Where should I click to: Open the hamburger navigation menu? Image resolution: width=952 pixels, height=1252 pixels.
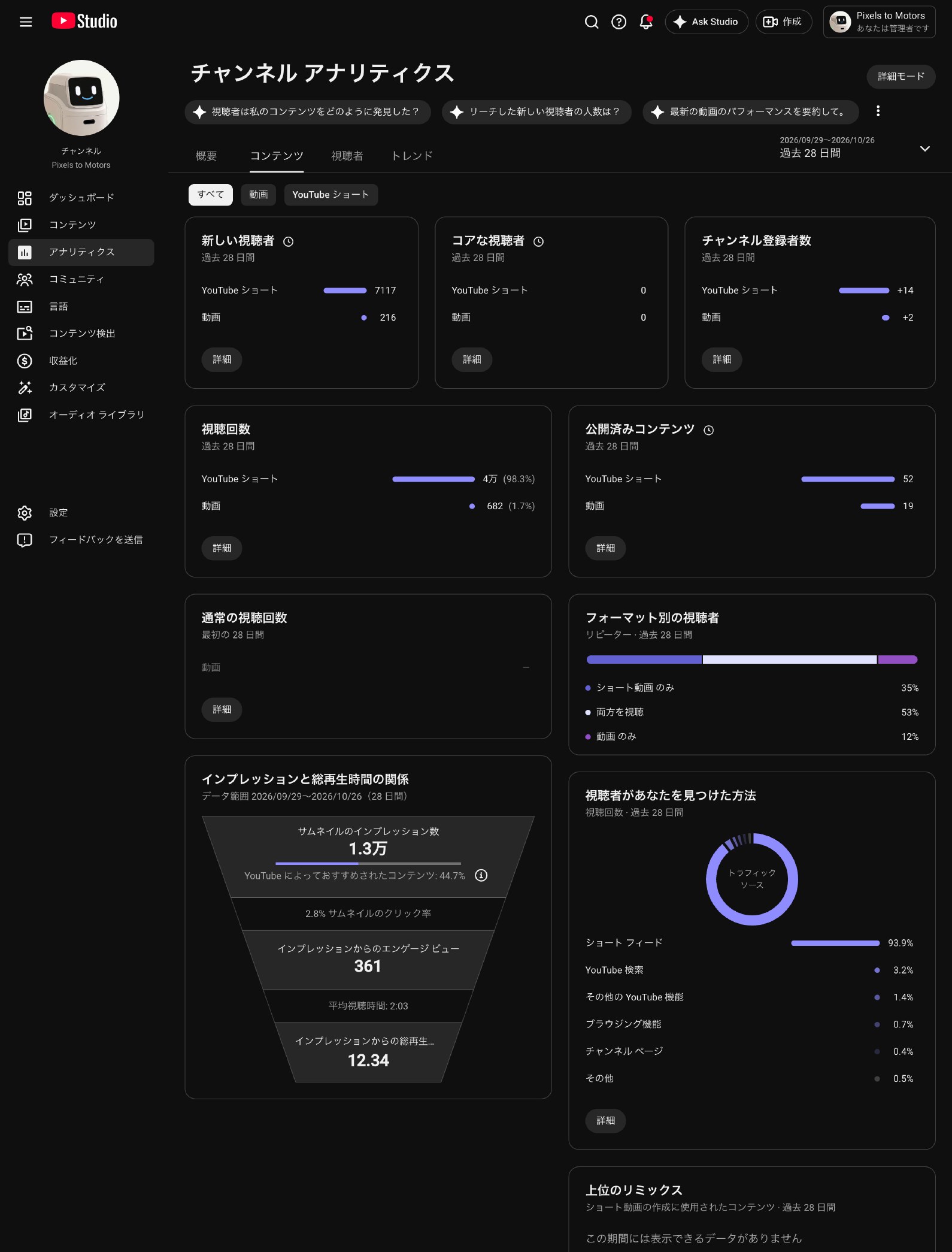pos(26,22)
